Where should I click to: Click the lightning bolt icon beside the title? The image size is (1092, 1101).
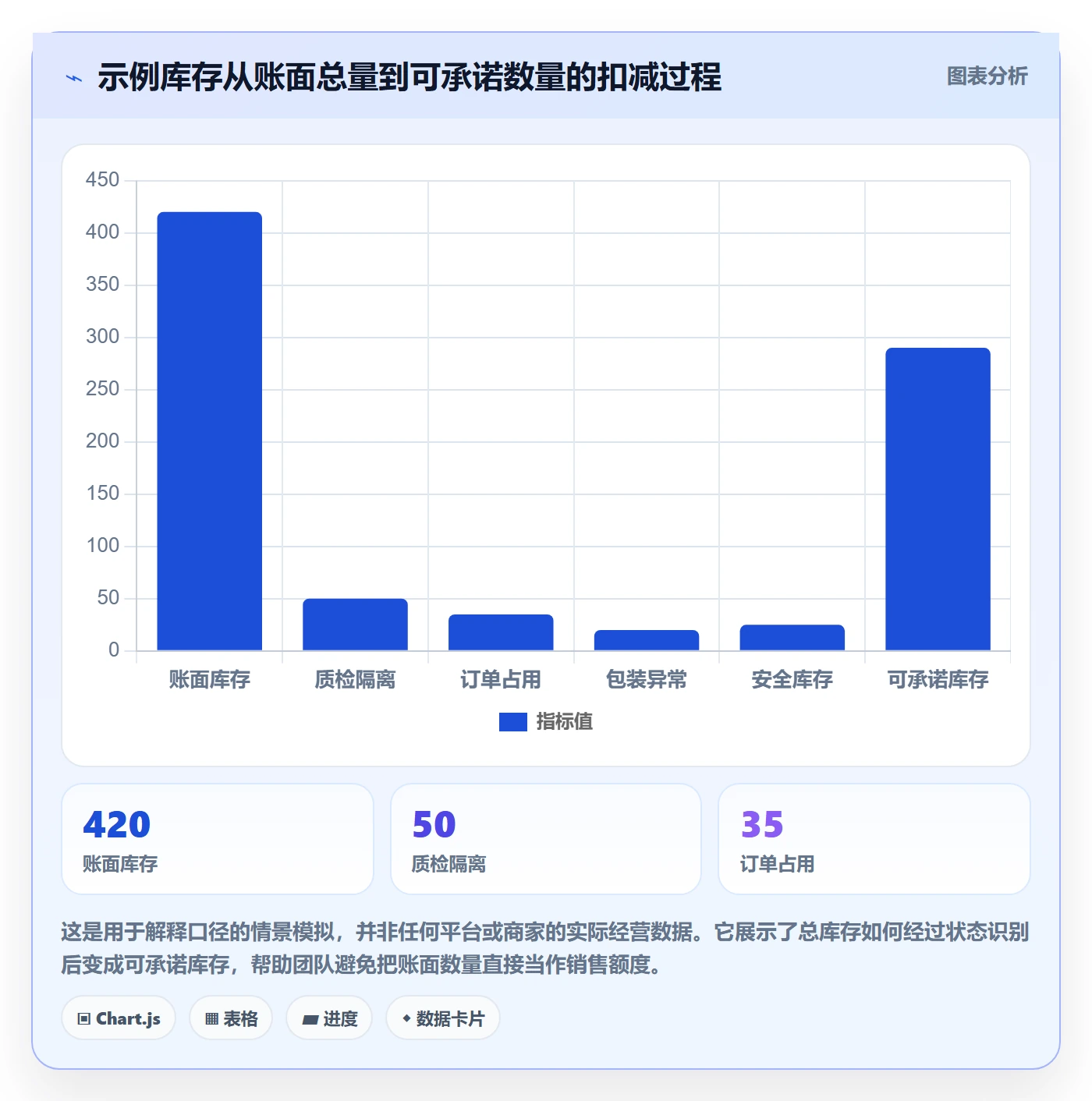[x=74, y=78]
